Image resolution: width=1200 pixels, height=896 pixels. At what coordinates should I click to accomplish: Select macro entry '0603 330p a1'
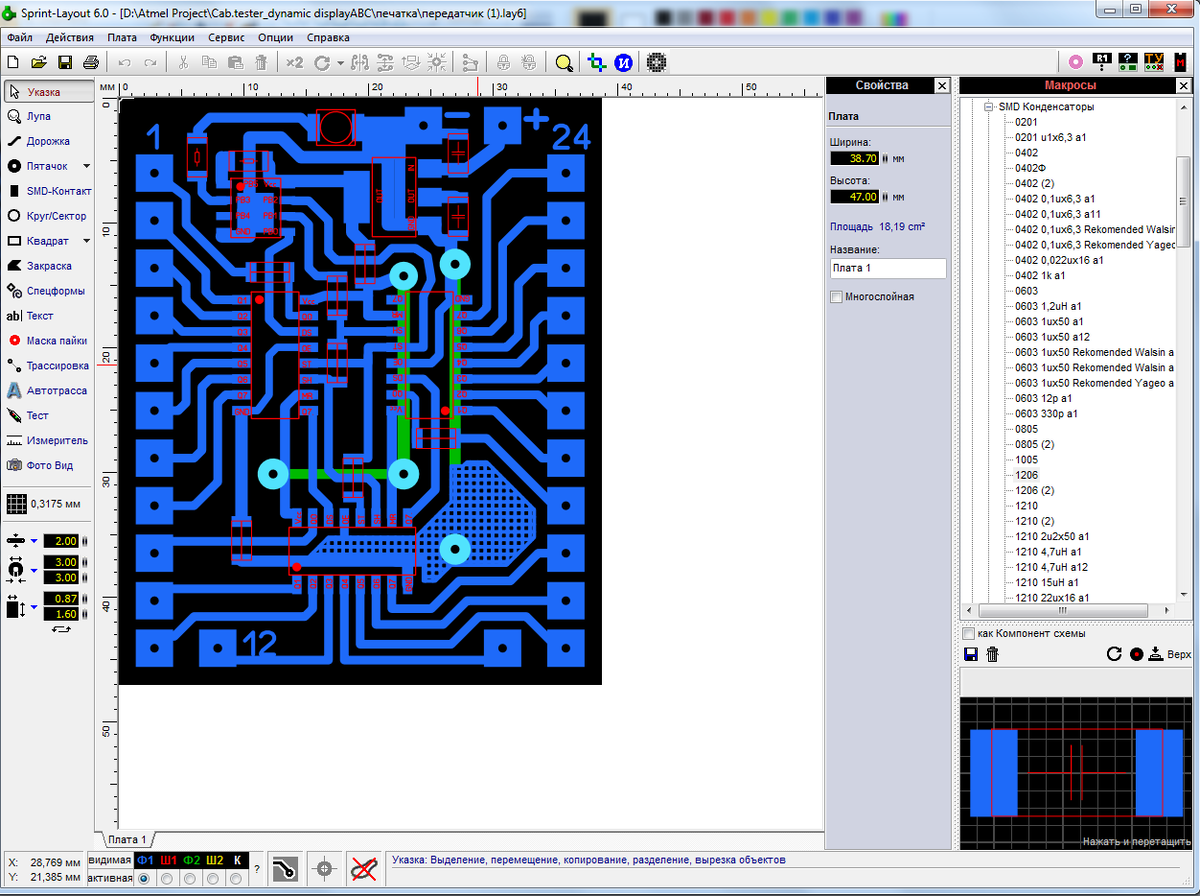coord(1044,413)
